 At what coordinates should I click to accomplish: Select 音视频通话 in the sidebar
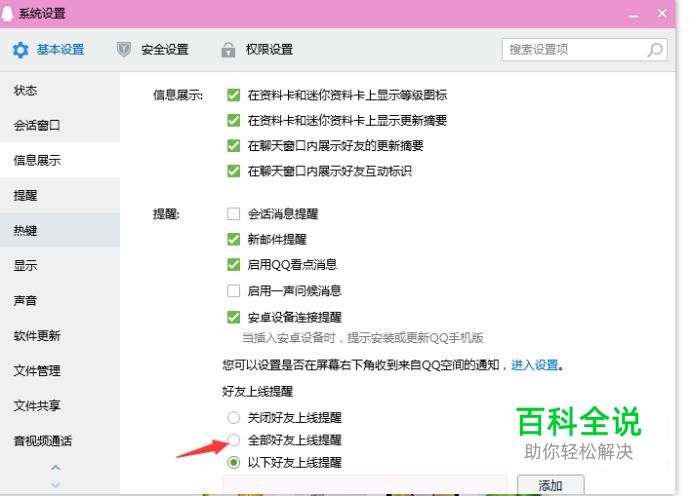pos(60,440)
